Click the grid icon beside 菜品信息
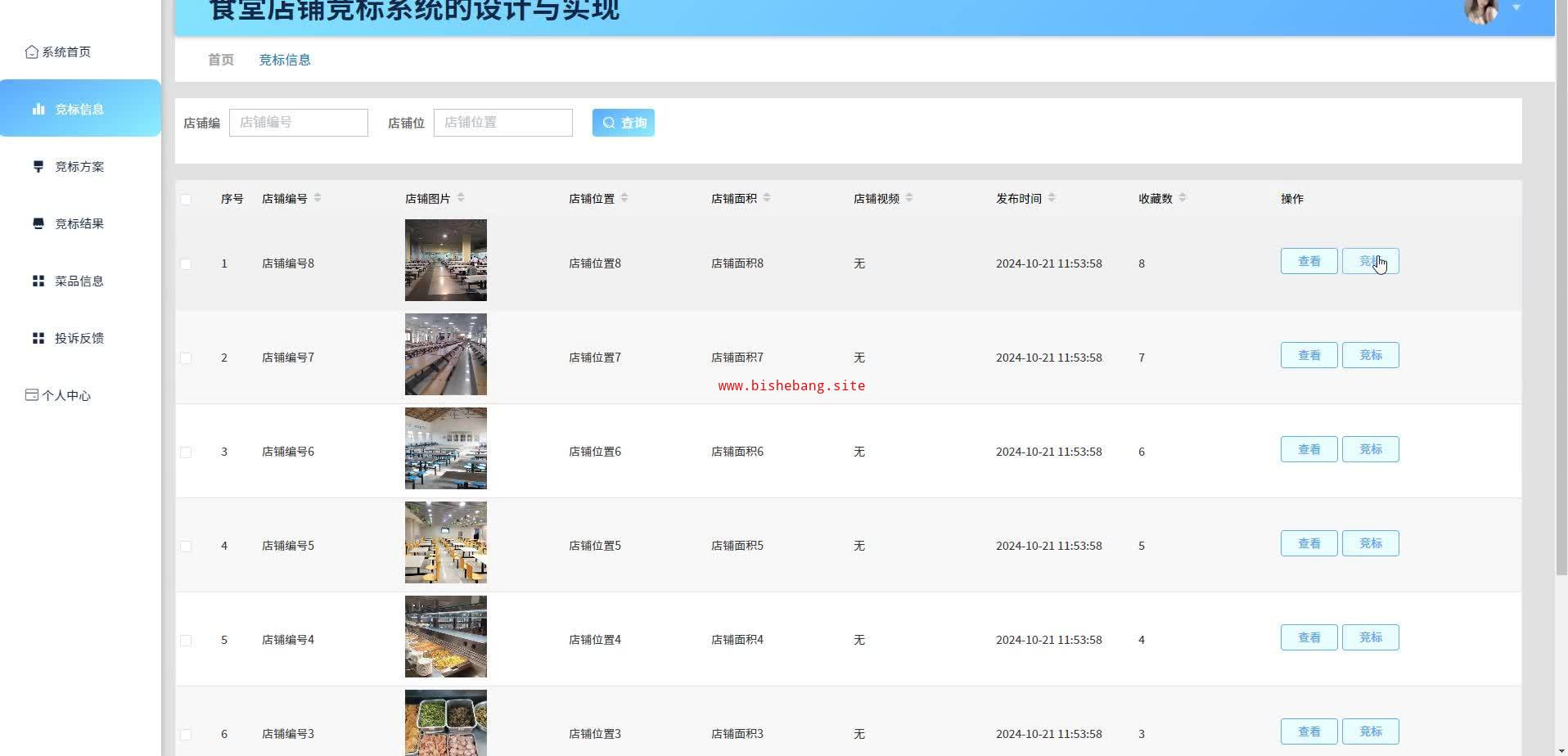This screenshot has width=1568, height=756. click(x=38, y=281)
